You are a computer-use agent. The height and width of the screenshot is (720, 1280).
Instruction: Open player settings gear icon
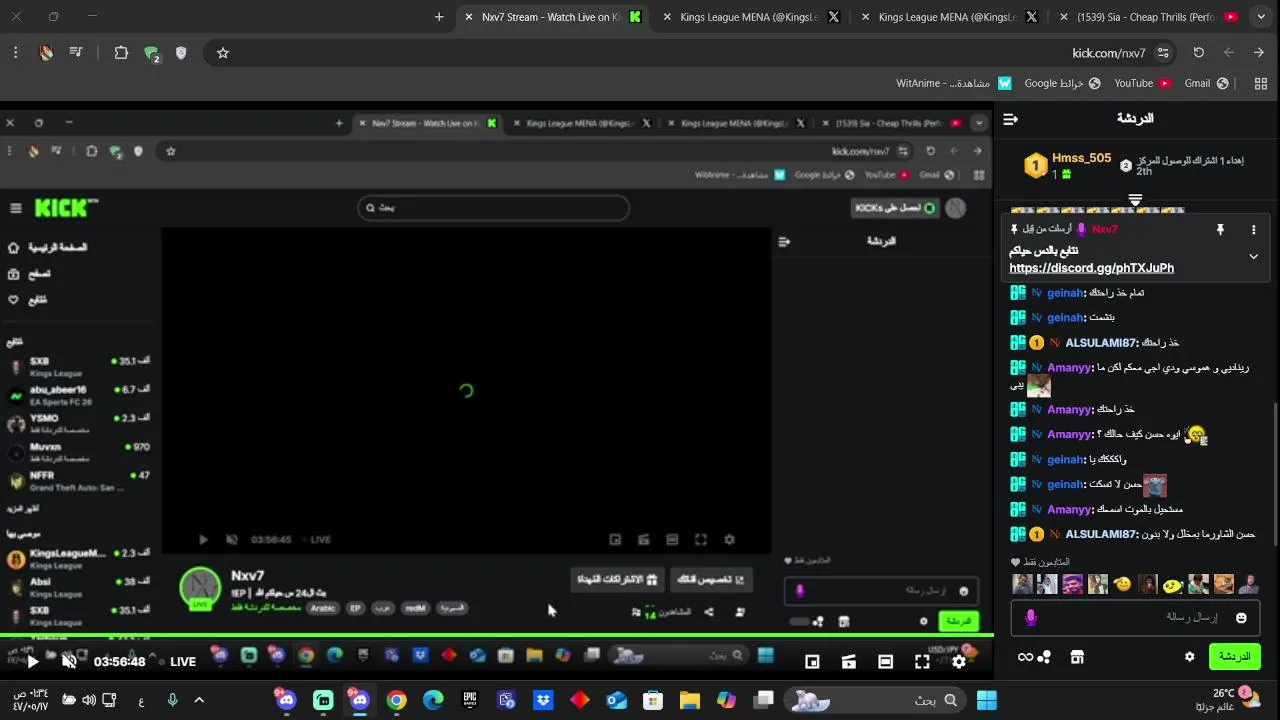958,661
